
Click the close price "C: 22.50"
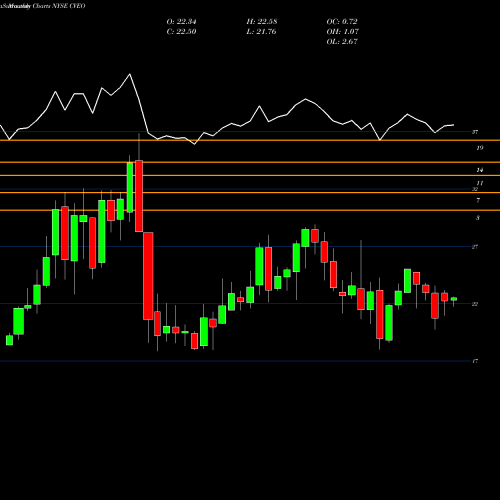[181, 32]
